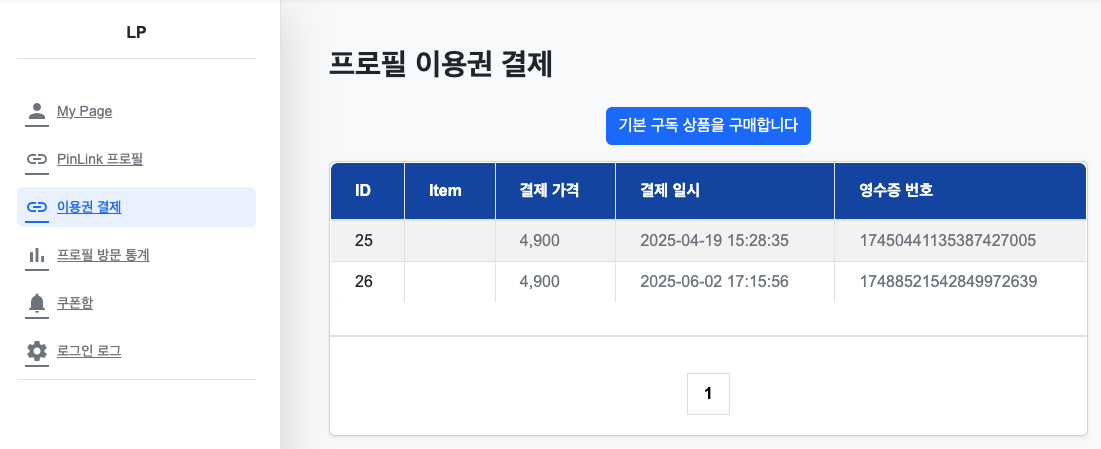Click the 이용권 결제 link icon

[x=37, y=207]
